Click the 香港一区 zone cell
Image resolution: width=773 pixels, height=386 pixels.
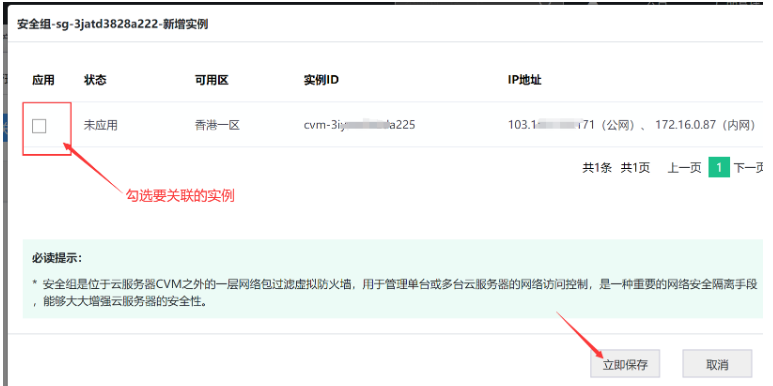click(217, 125)
